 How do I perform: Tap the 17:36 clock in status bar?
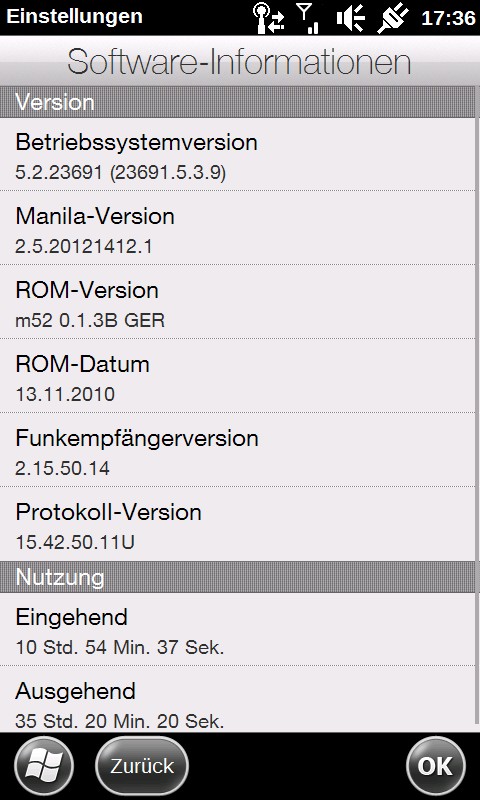coord(448,18)
